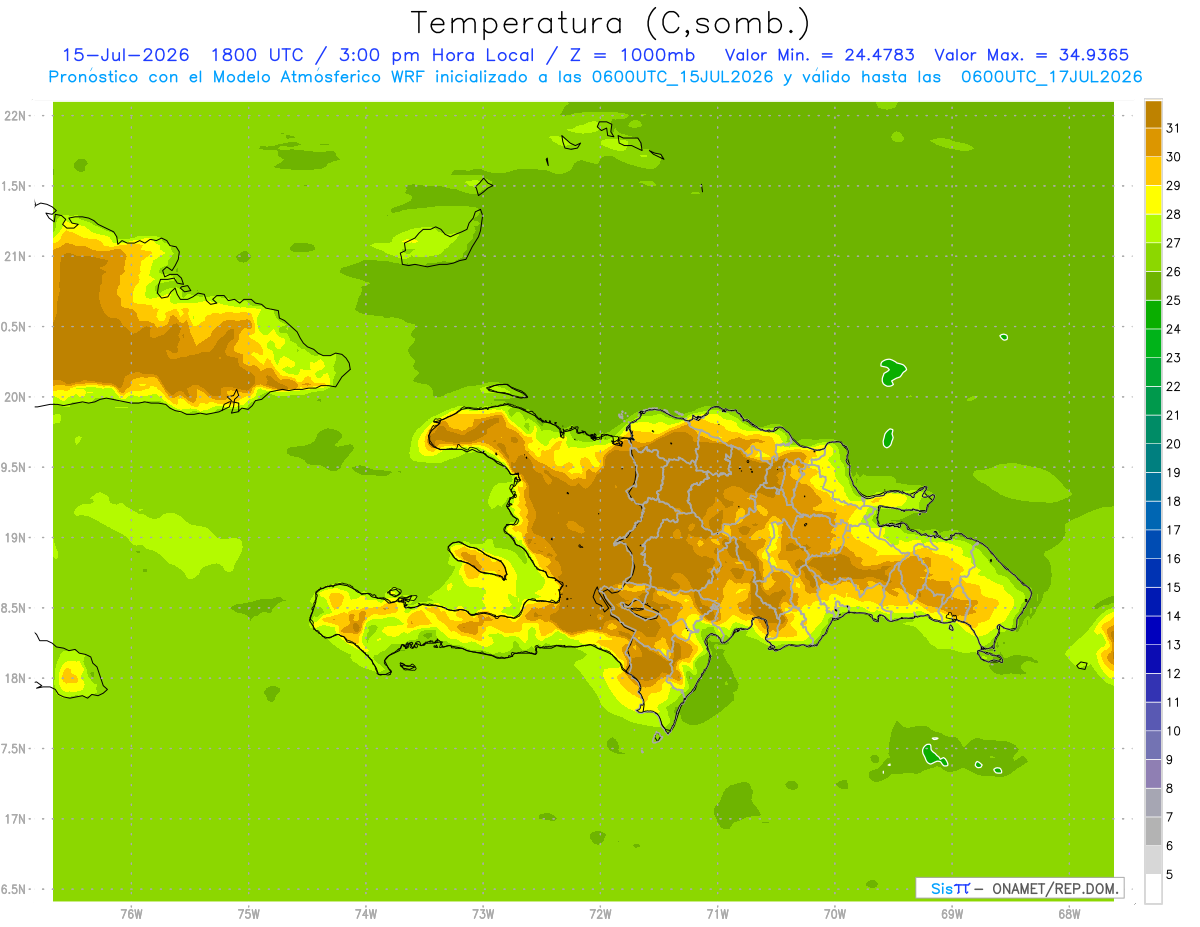This screenshot has width=1200, height=927.
Task: Click the "Valor Min. = 24.4783" readout
Action: pyautogui.click(x=819, y=55)
